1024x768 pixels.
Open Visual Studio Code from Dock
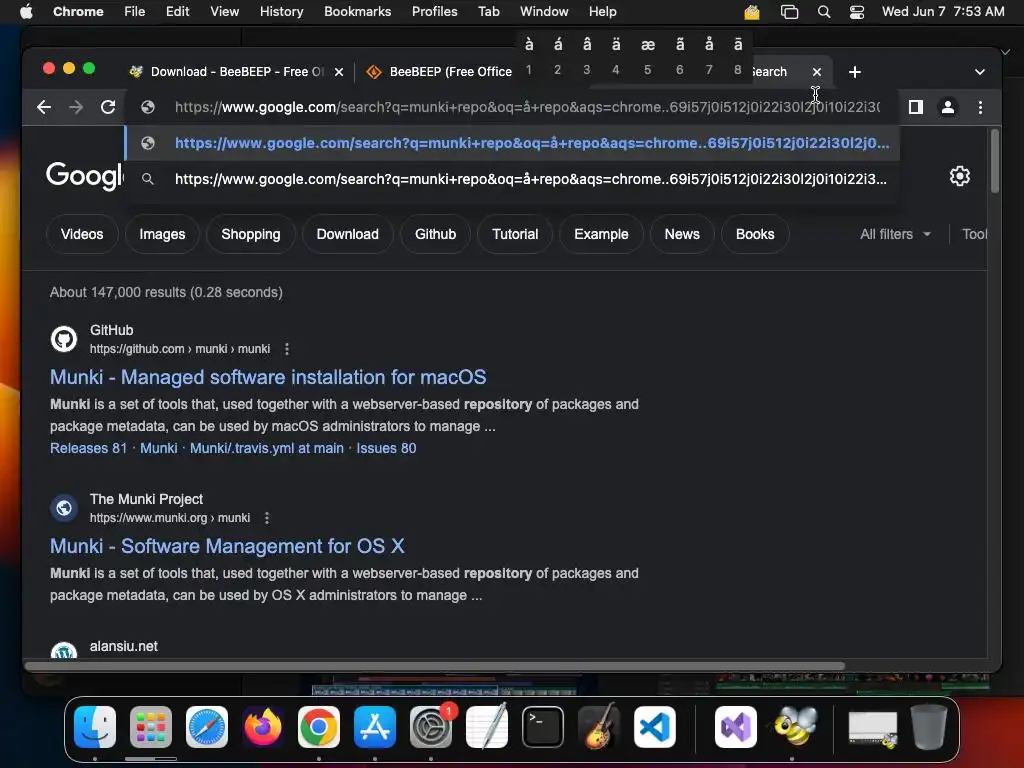pos(655,726)
